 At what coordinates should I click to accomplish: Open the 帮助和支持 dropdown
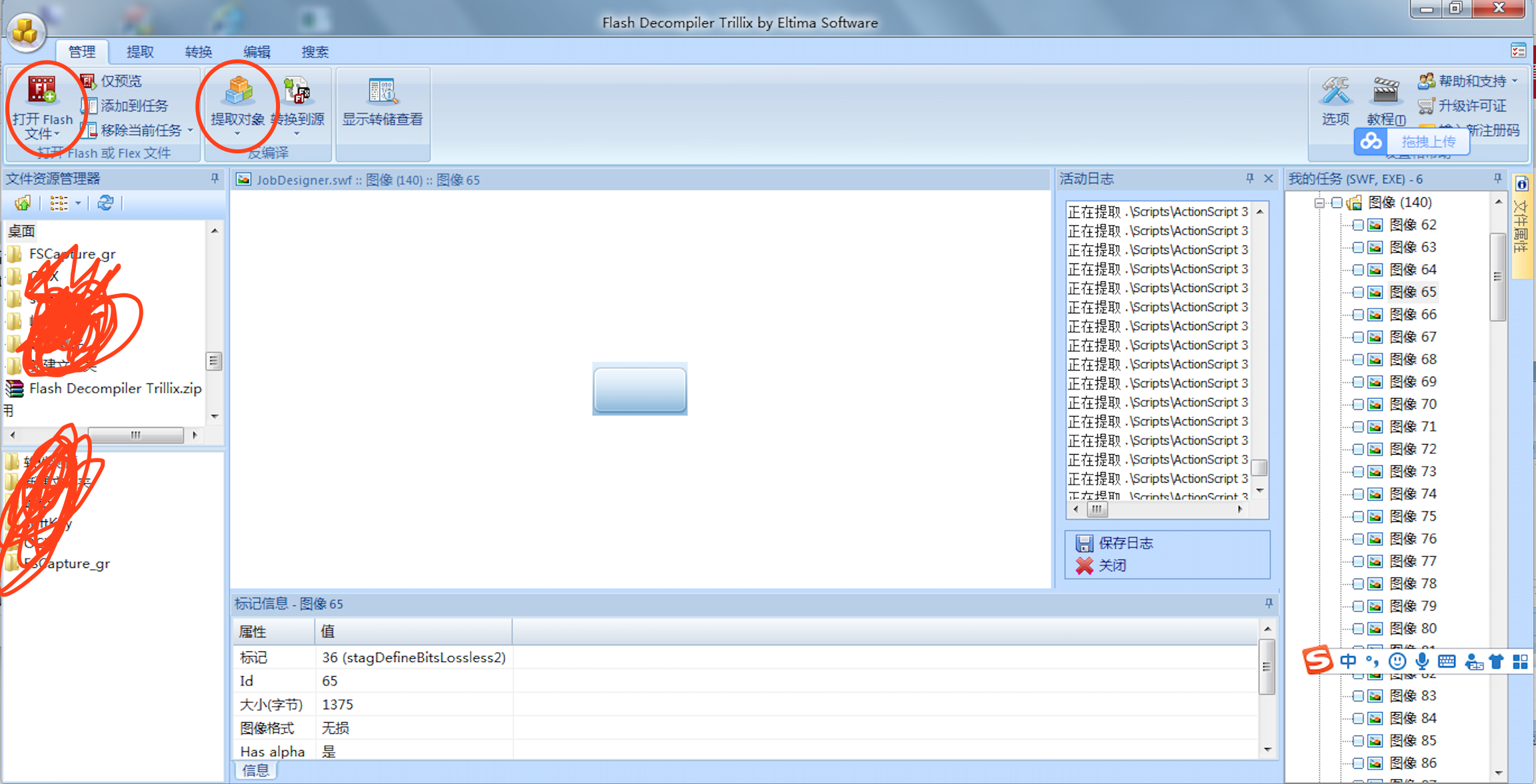pos(1515,81)
